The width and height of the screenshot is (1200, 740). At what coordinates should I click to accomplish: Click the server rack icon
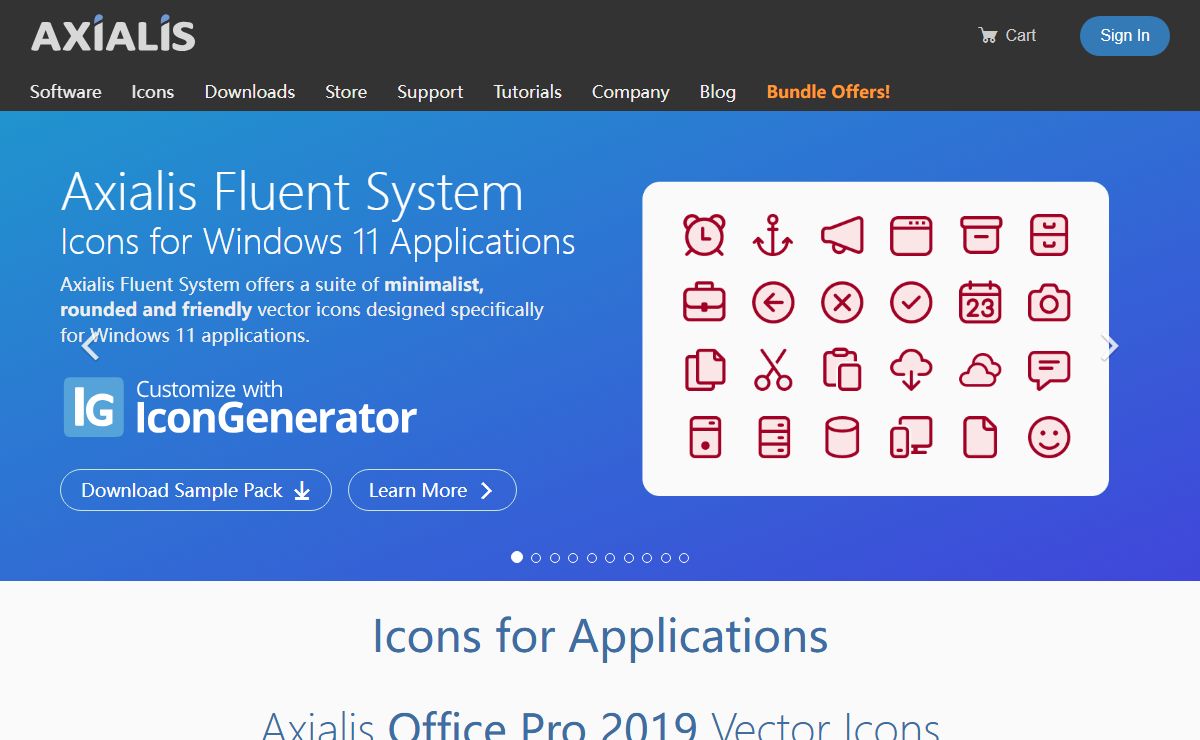[773, 437]
